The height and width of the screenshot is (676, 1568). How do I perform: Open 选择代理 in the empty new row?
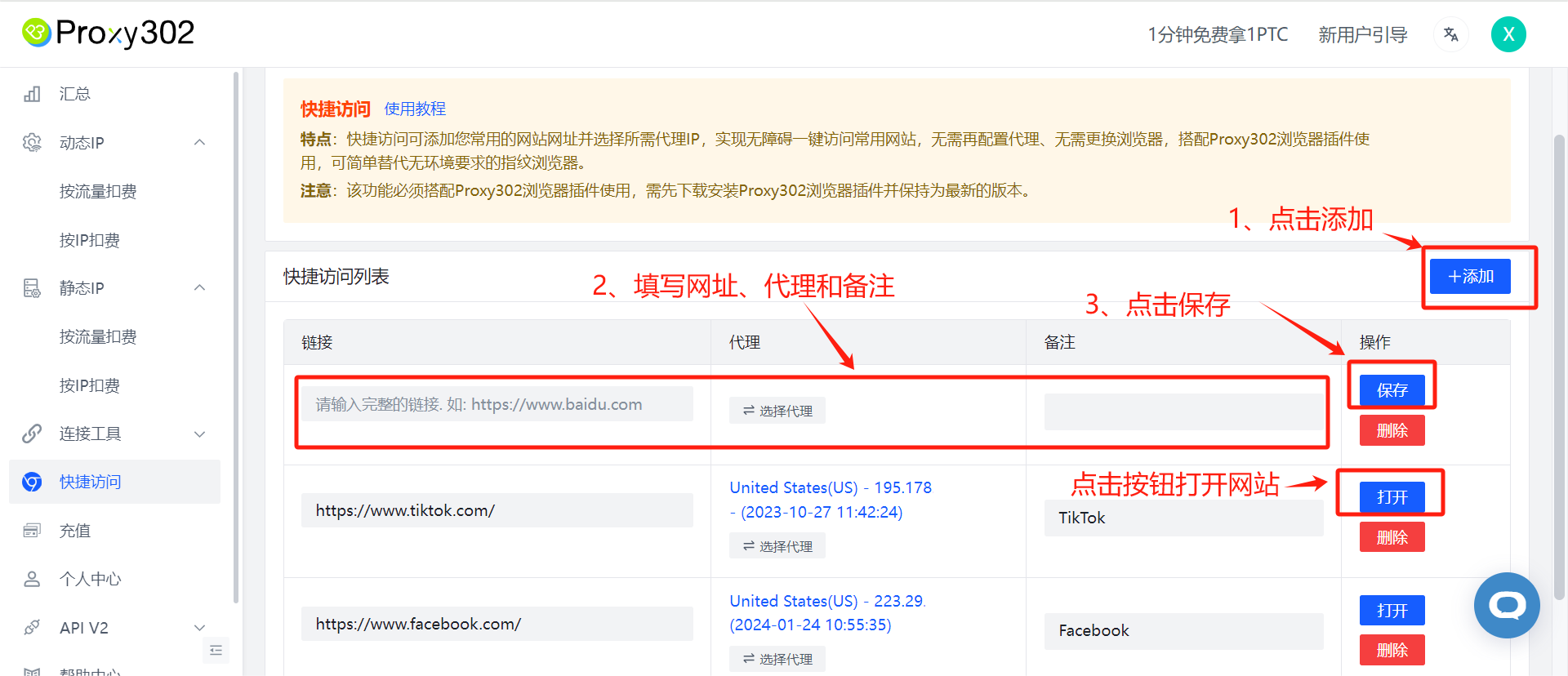[x=777, y=411]
